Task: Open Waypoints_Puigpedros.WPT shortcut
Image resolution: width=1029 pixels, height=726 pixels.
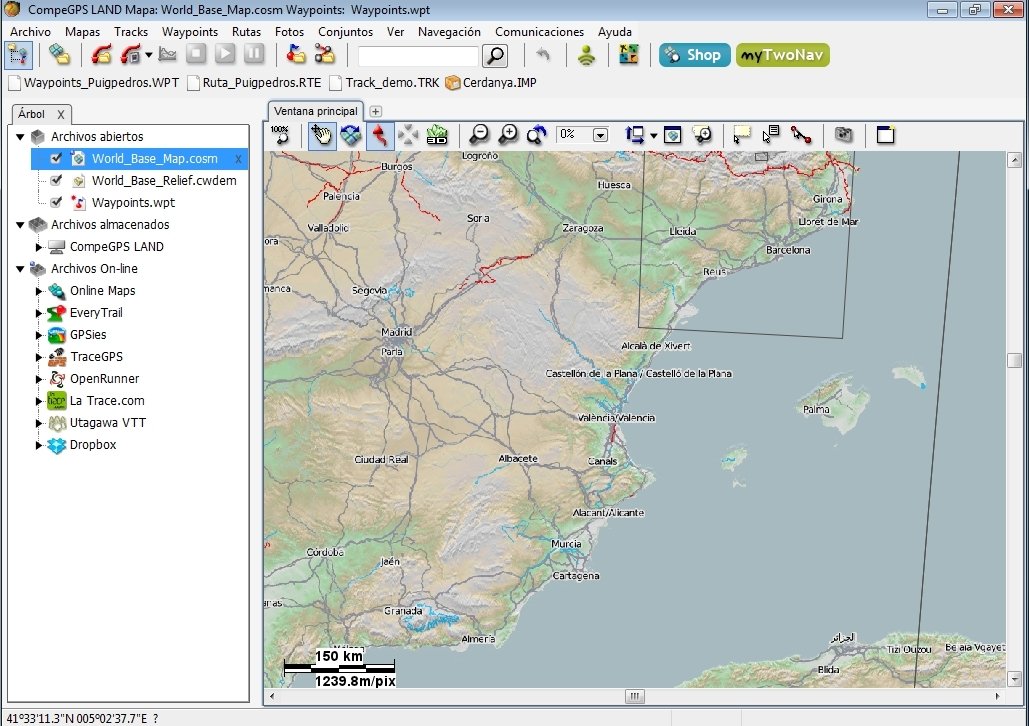Action: 94,83
